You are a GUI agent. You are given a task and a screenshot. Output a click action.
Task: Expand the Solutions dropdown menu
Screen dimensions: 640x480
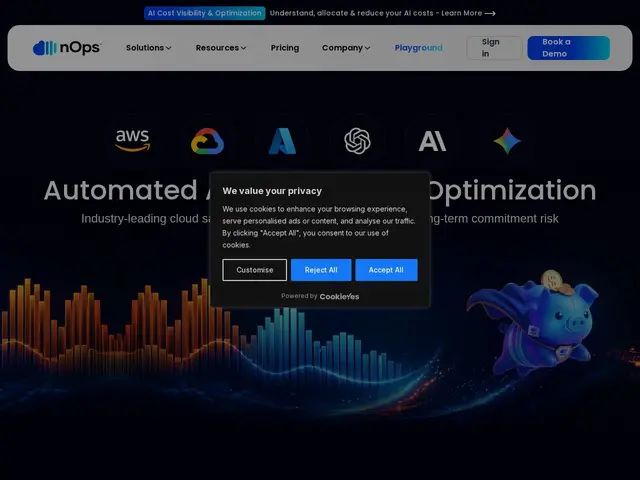coord(149,48)
